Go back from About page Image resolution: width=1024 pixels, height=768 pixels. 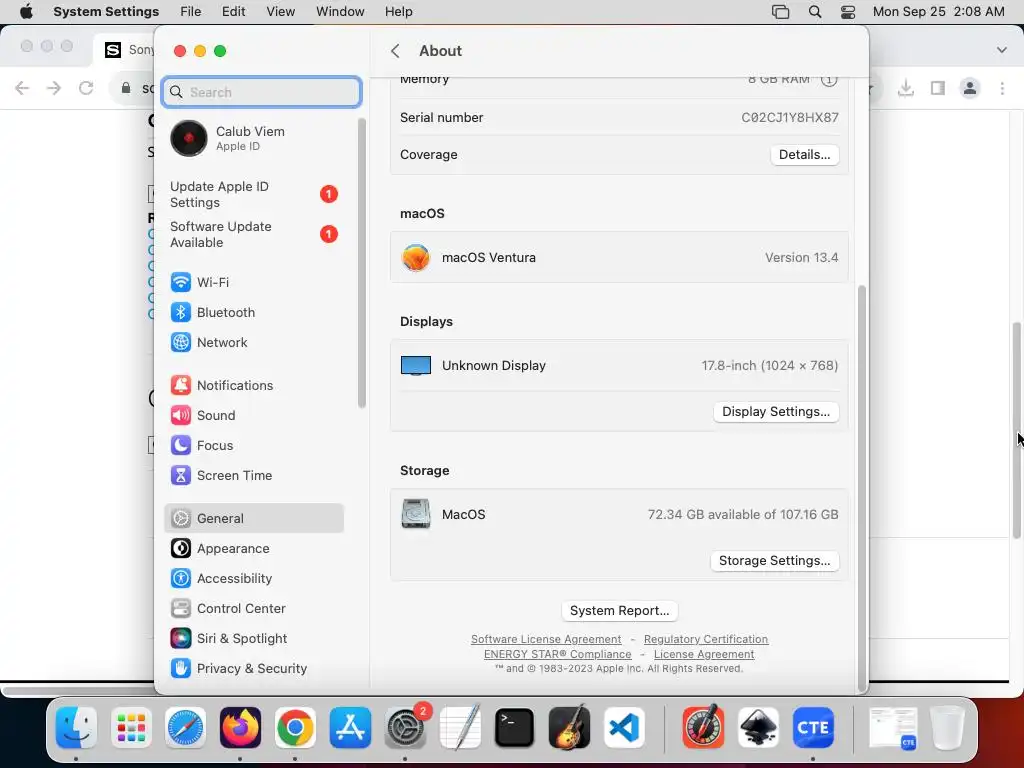click(x=395, y=51)
